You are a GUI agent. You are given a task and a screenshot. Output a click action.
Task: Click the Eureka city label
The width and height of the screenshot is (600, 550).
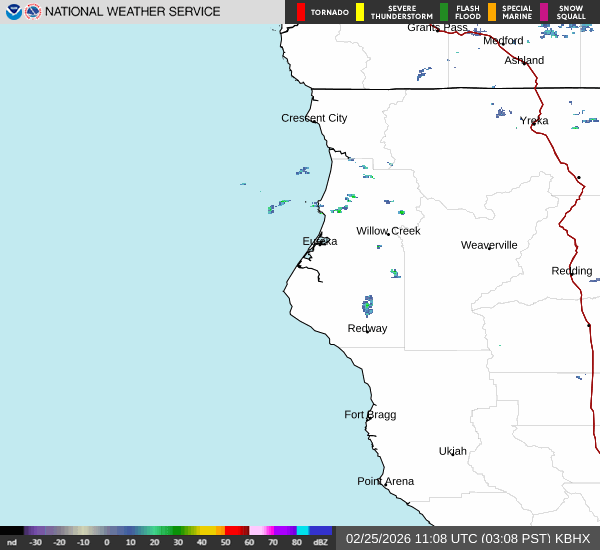320,241
